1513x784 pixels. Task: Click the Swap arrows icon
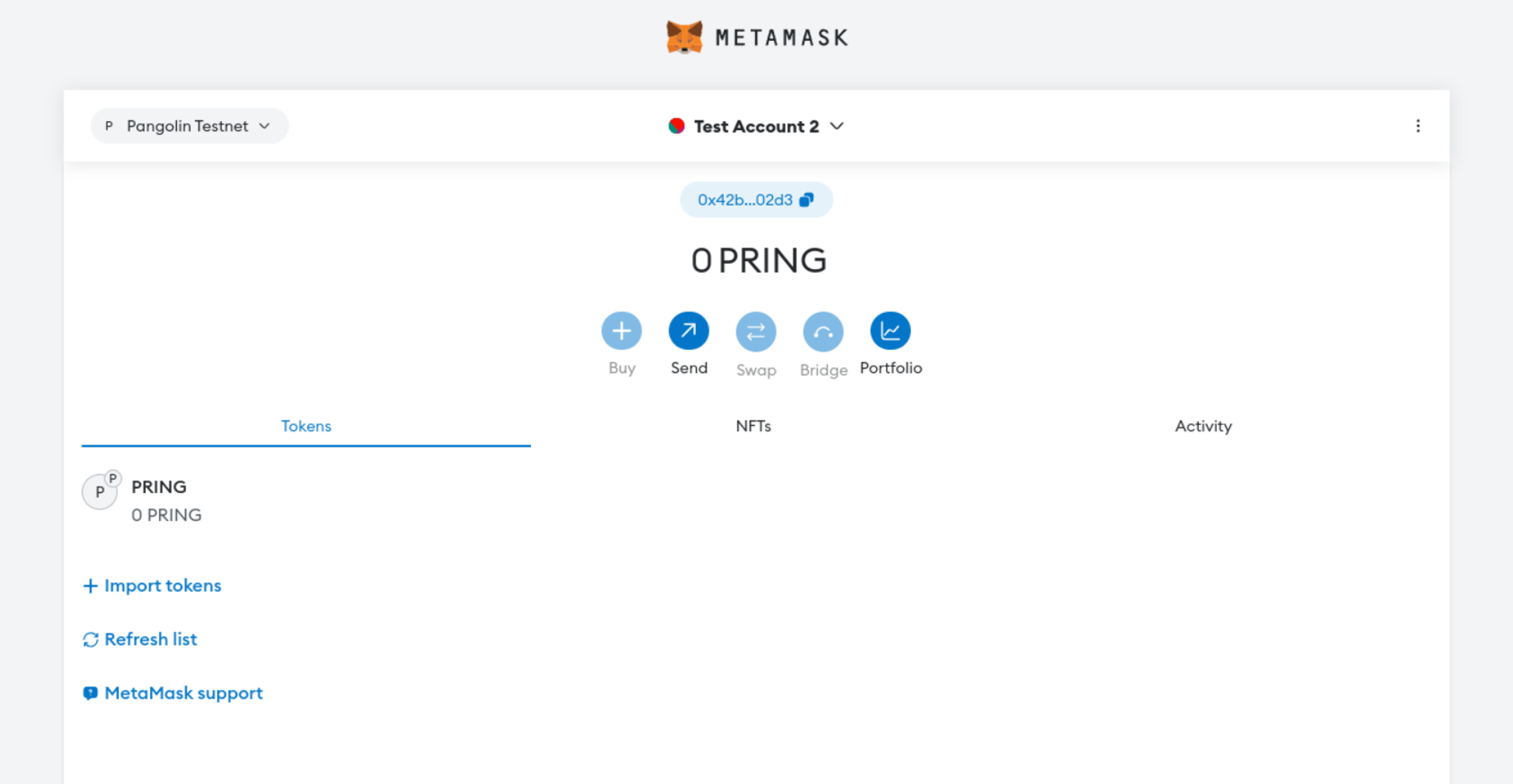(756, 331)
